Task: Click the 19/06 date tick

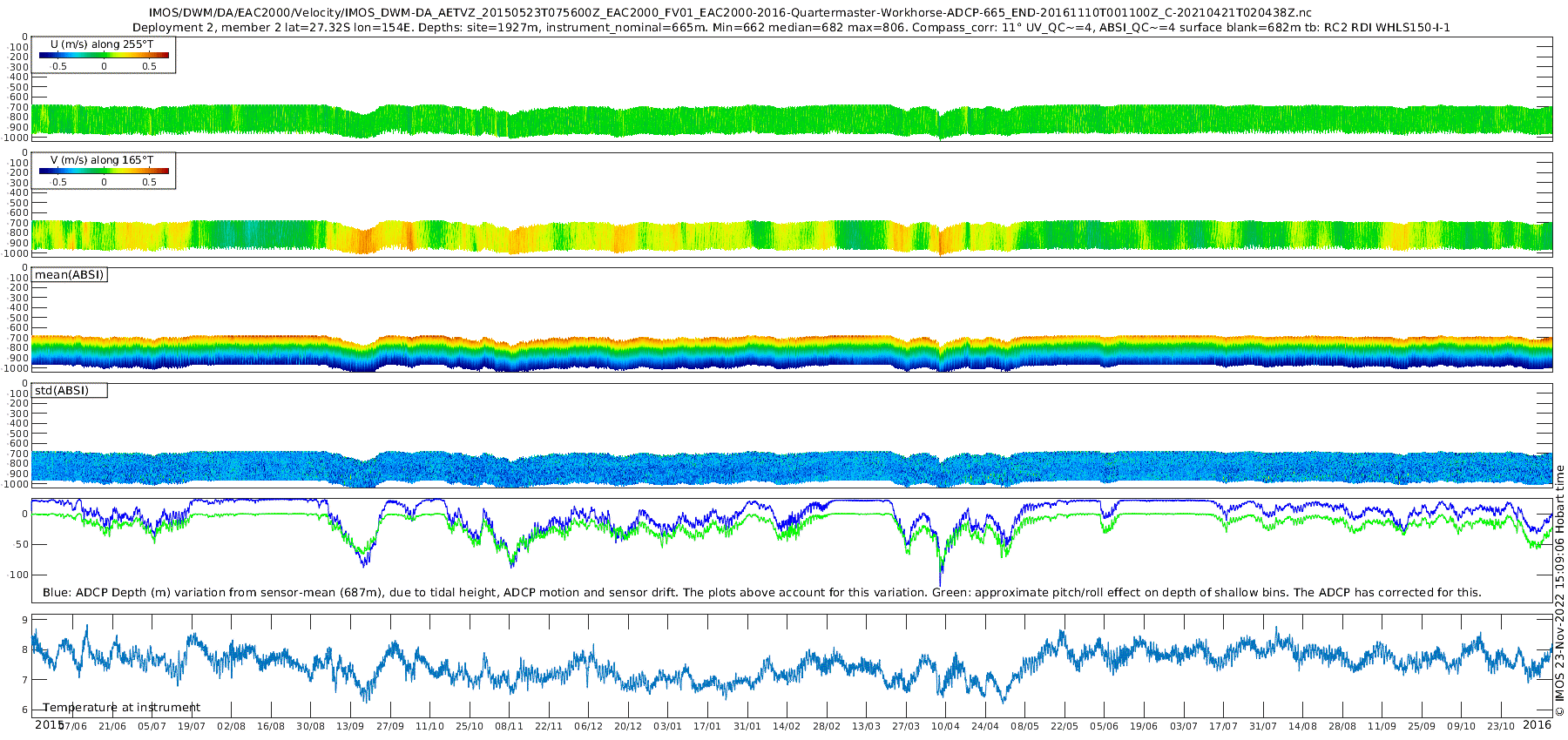Action: 1144,726
